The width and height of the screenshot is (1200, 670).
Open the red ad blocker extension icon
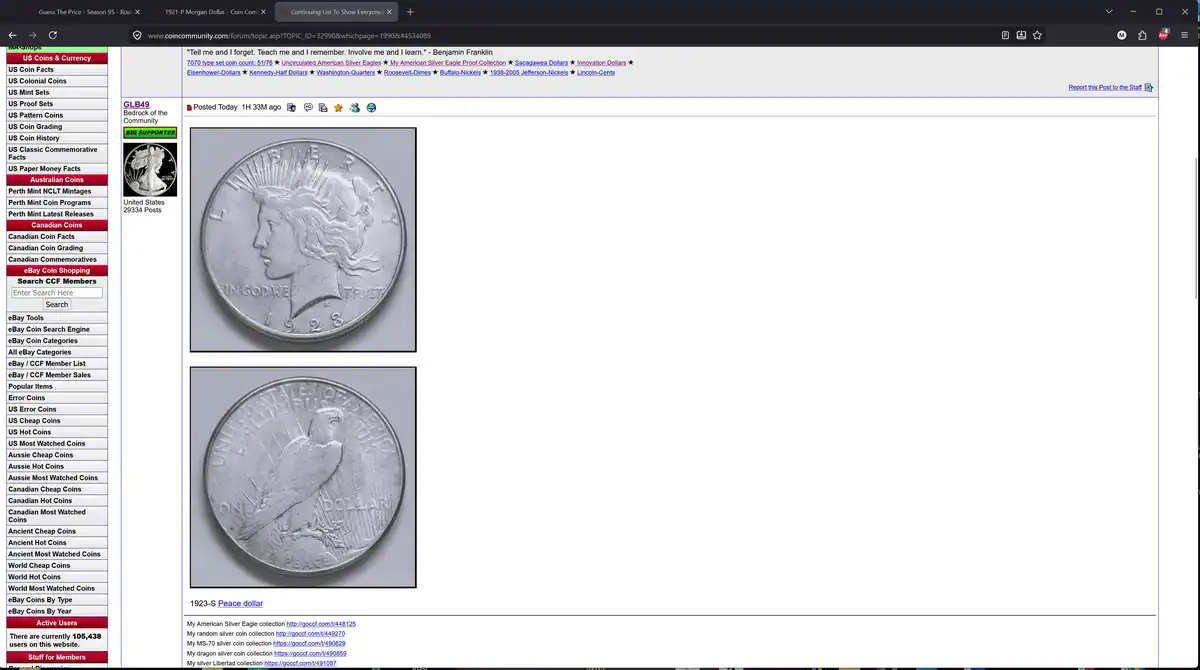(1163, 35)
